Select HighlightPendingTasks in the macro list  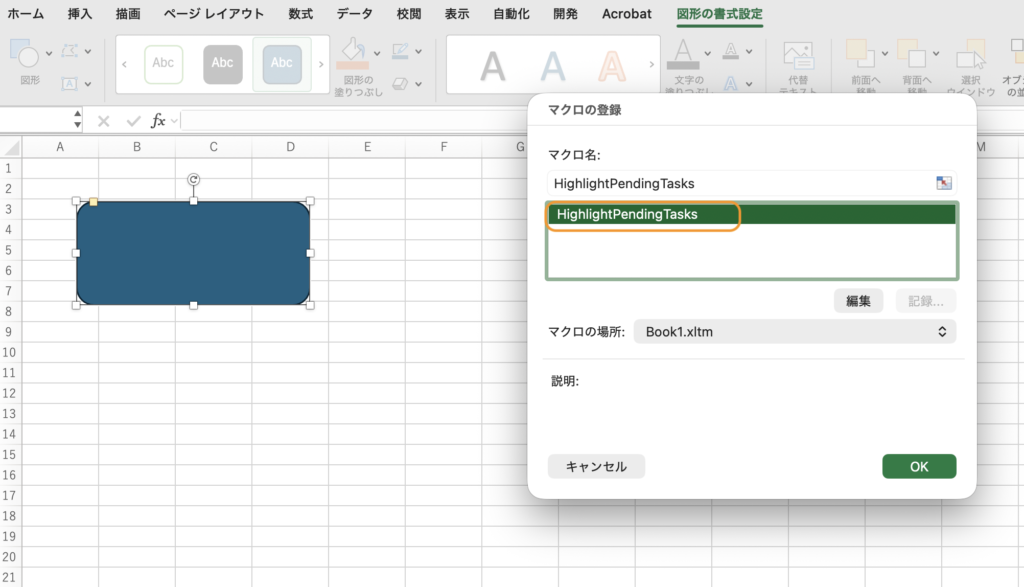tap(752, 214)
